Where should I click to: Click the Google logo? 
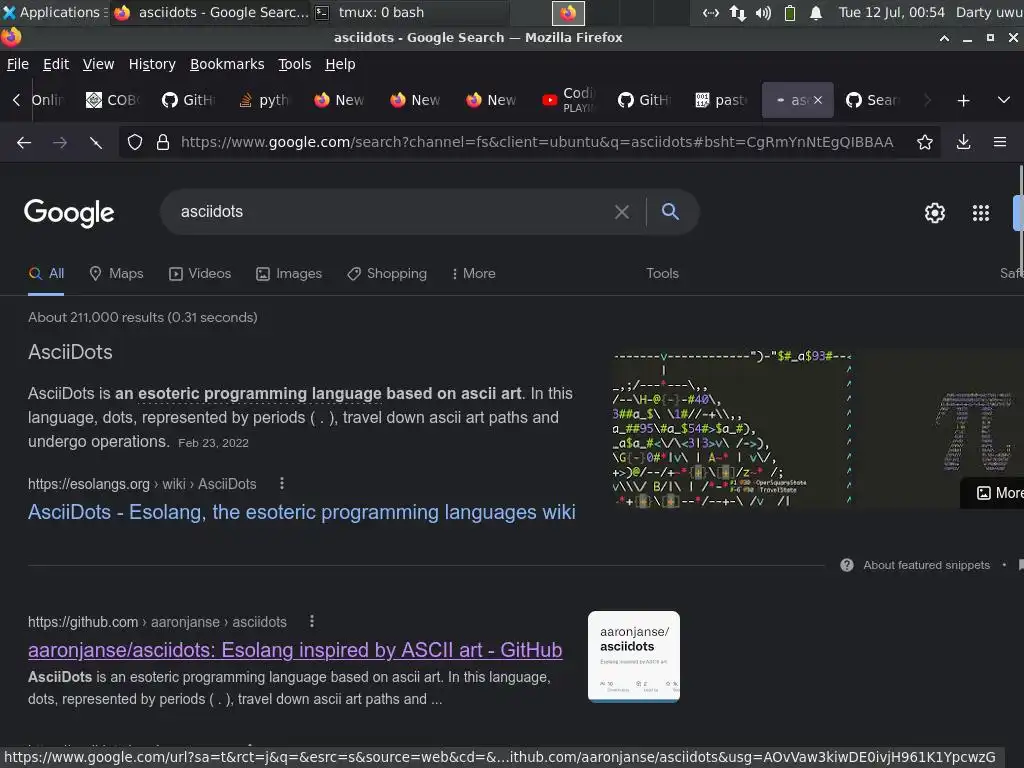(x=69, y=213)
